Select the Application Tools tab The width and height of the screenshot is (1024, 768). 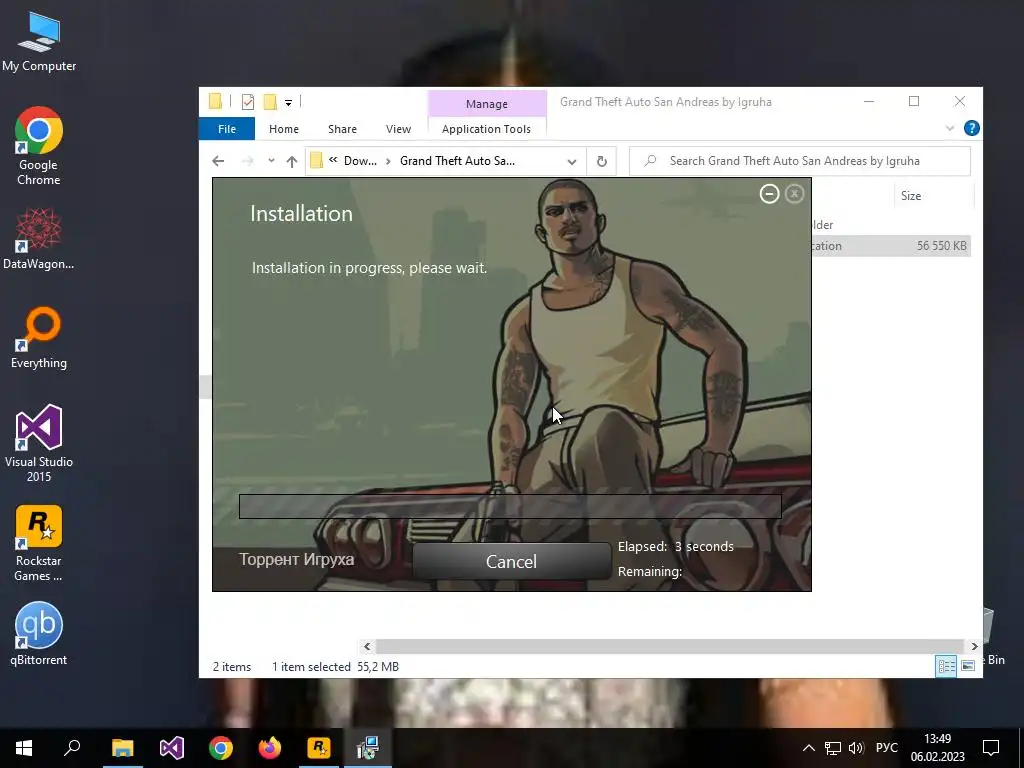coord(487,129)
